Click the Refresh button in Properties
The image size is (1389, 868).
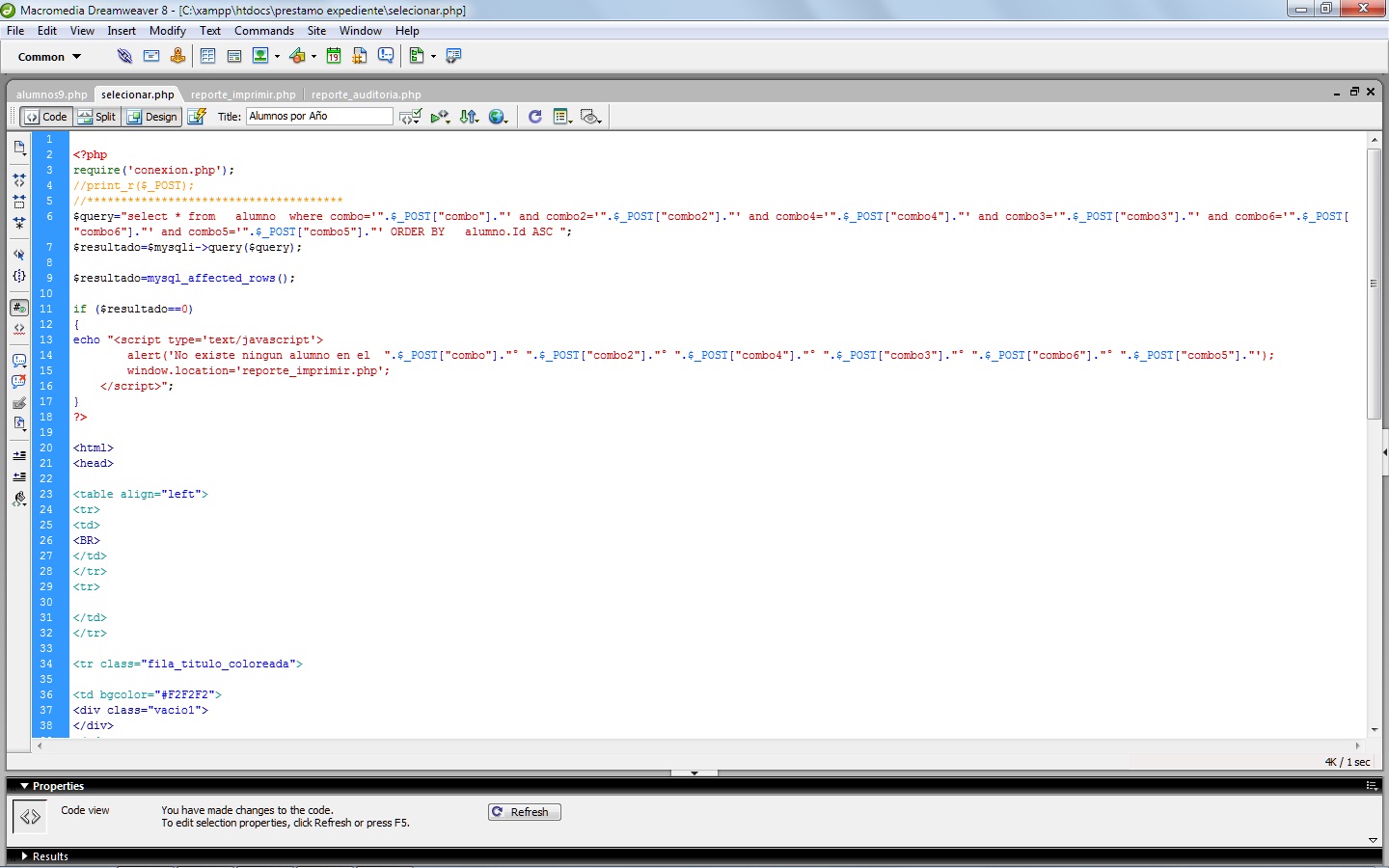click(x=525, y=812)
